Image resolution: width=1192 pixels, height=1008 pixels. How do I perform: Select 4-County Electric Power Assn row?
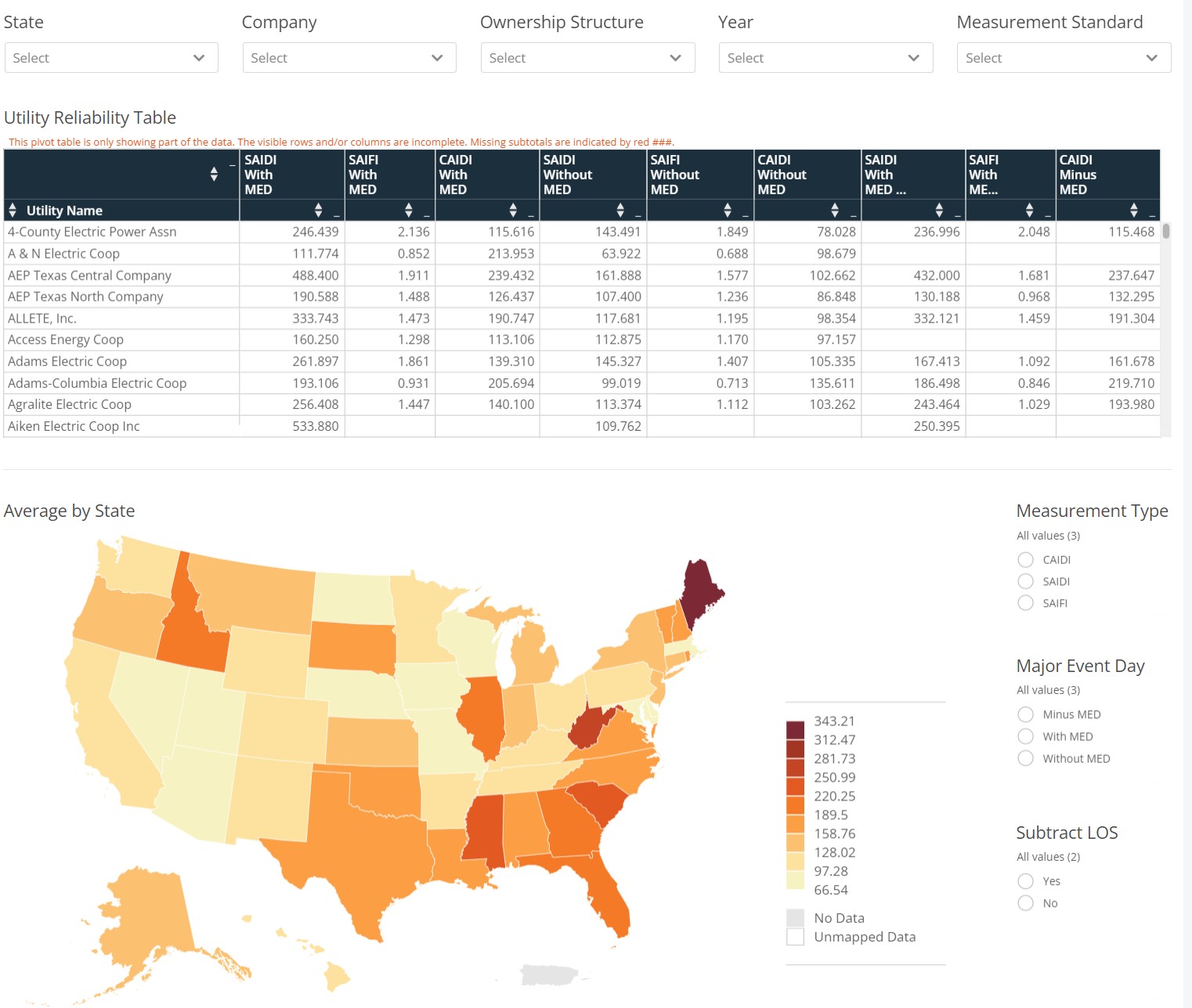[582, 232]
